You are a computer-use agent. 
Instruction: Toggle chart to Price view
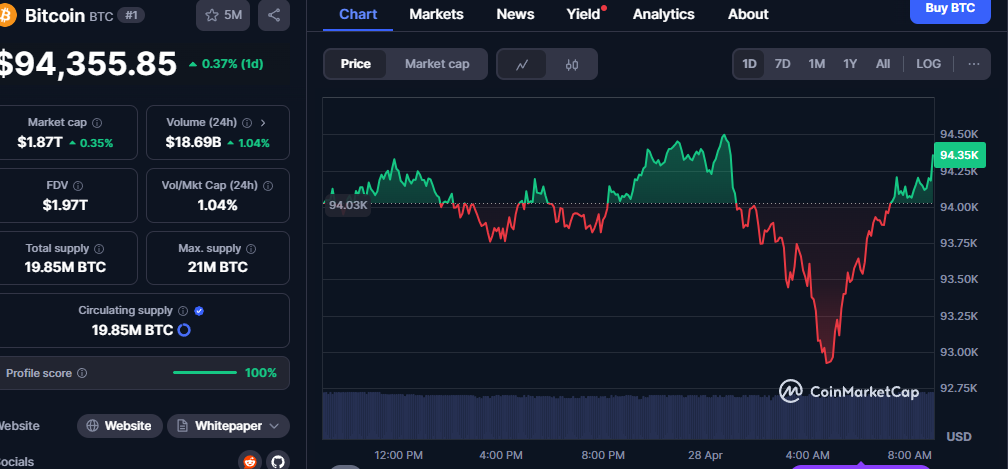(356, 64)
